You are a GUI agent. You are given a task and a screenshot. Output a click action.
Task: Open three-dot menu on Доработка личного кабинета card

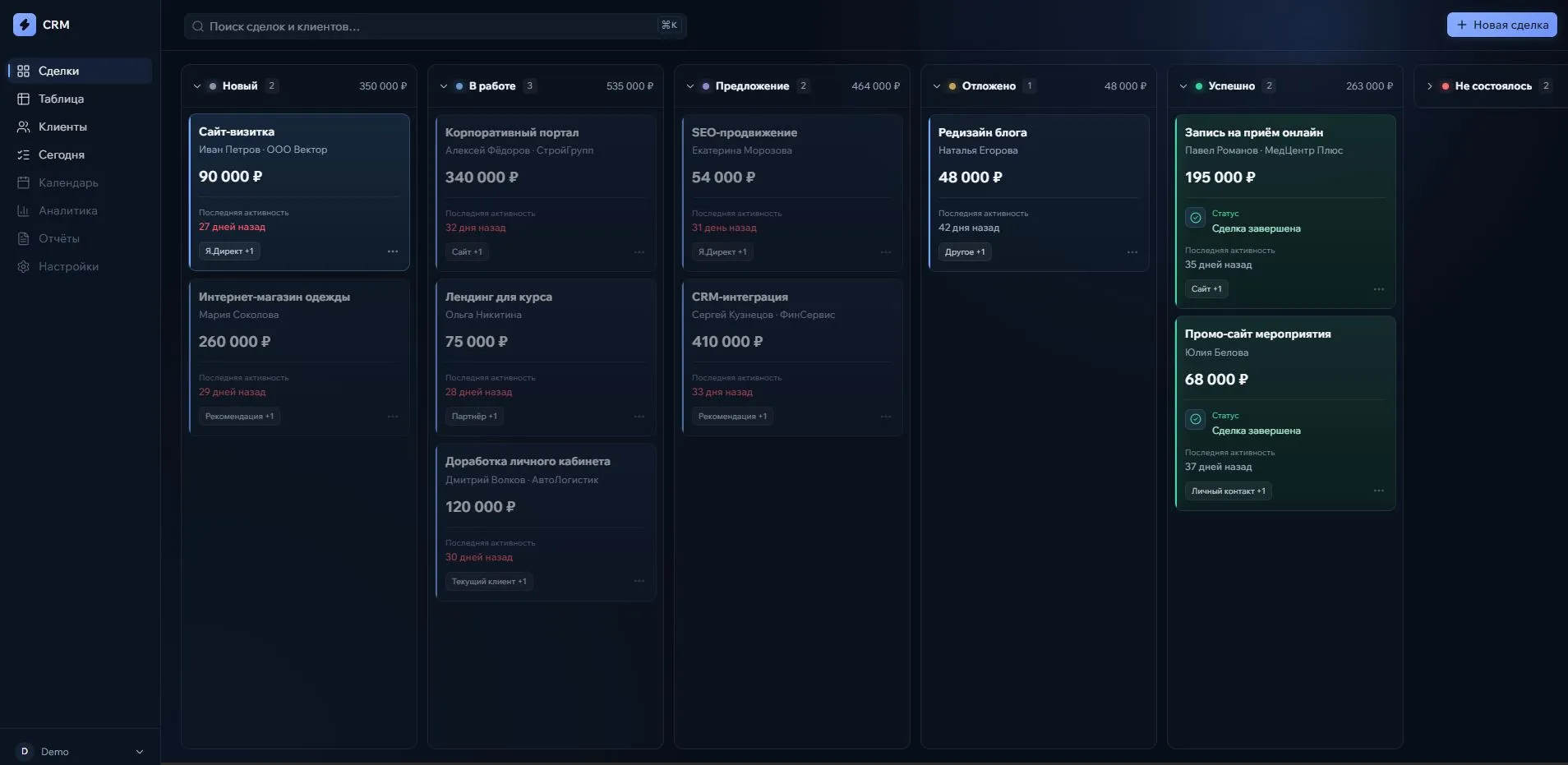point(639,581)
